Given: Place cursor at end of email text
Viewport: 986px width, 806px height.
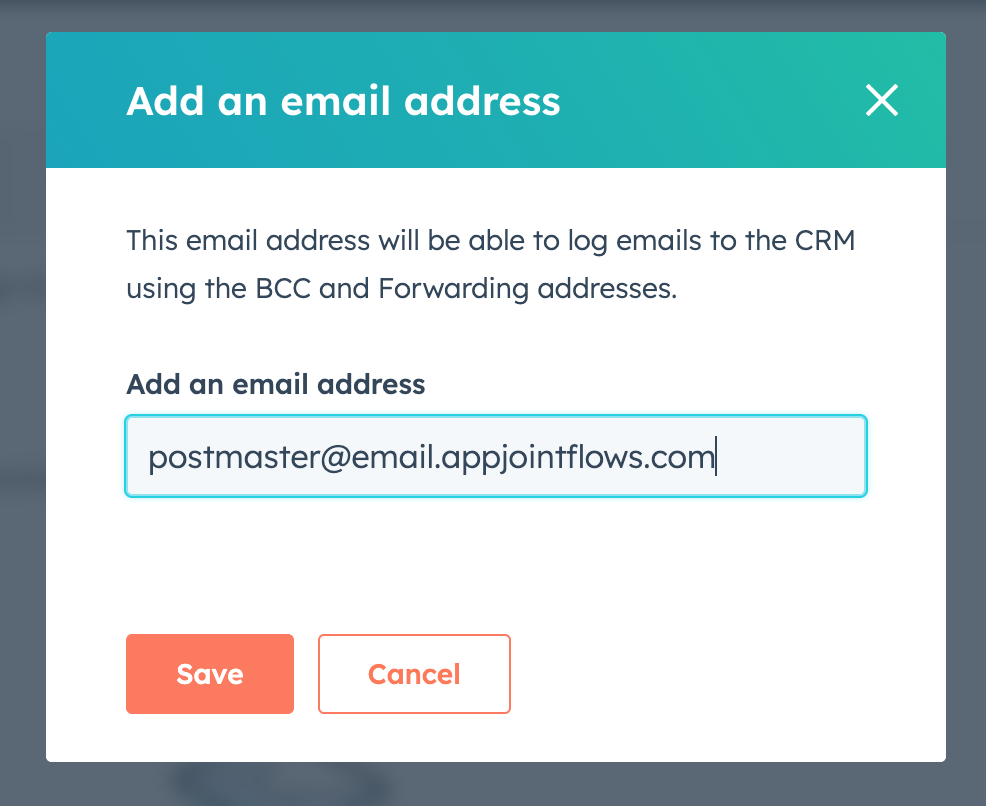Looking at the screenshot, I should pyautogui.click(x=715, y=457).
